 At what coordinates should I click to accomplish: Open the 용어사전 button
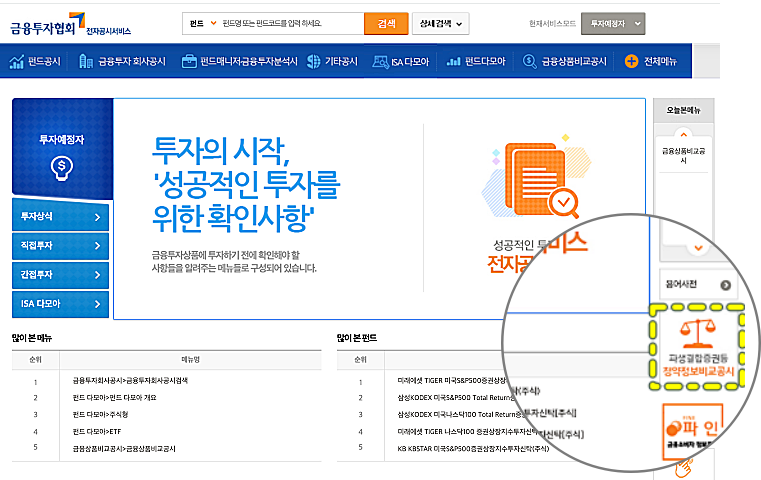click(697, 284)
